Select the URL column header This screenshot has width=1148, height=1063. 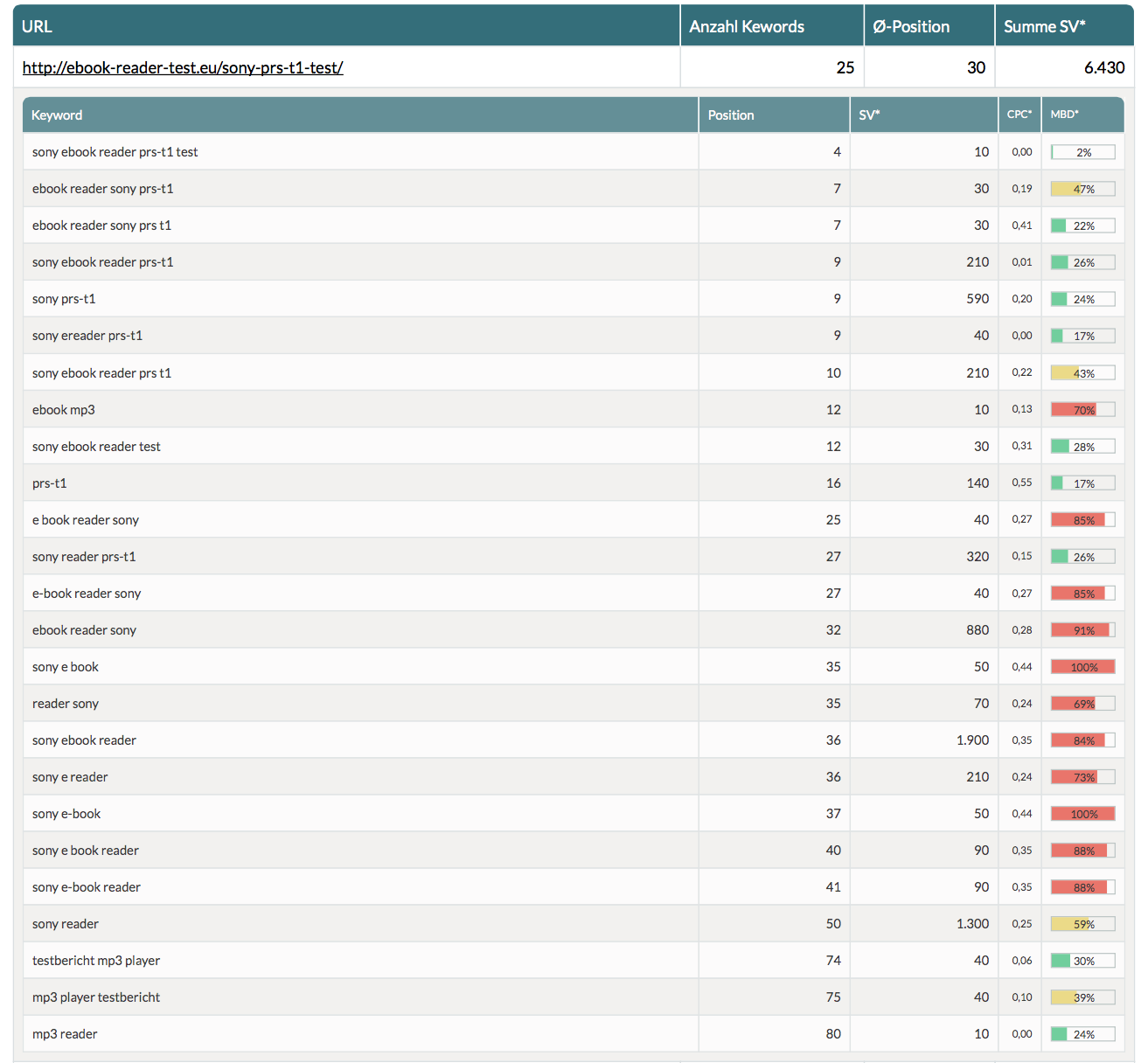[x=346, y=25]
